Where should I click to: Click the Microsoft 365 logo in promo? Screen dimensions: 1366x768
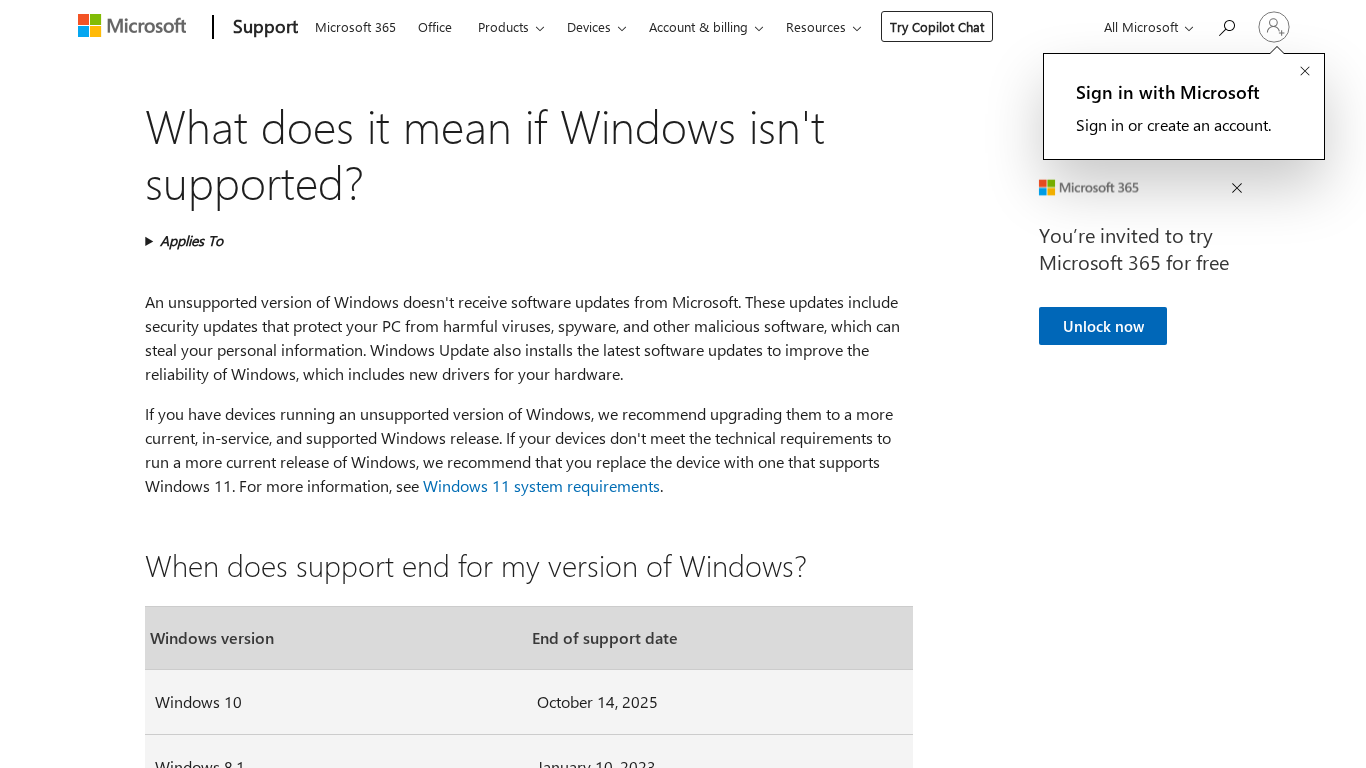tap(1089, 188)
